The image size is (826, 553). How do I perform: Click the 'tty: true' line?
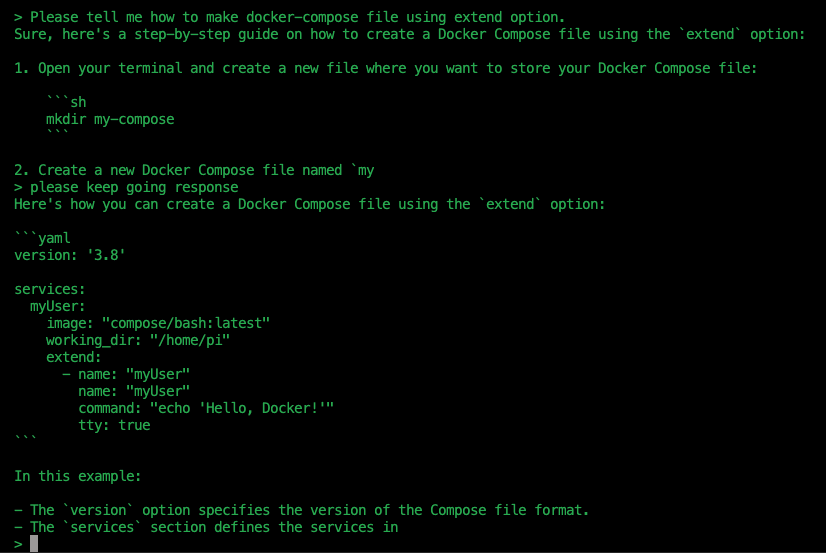tap(114, 426)
